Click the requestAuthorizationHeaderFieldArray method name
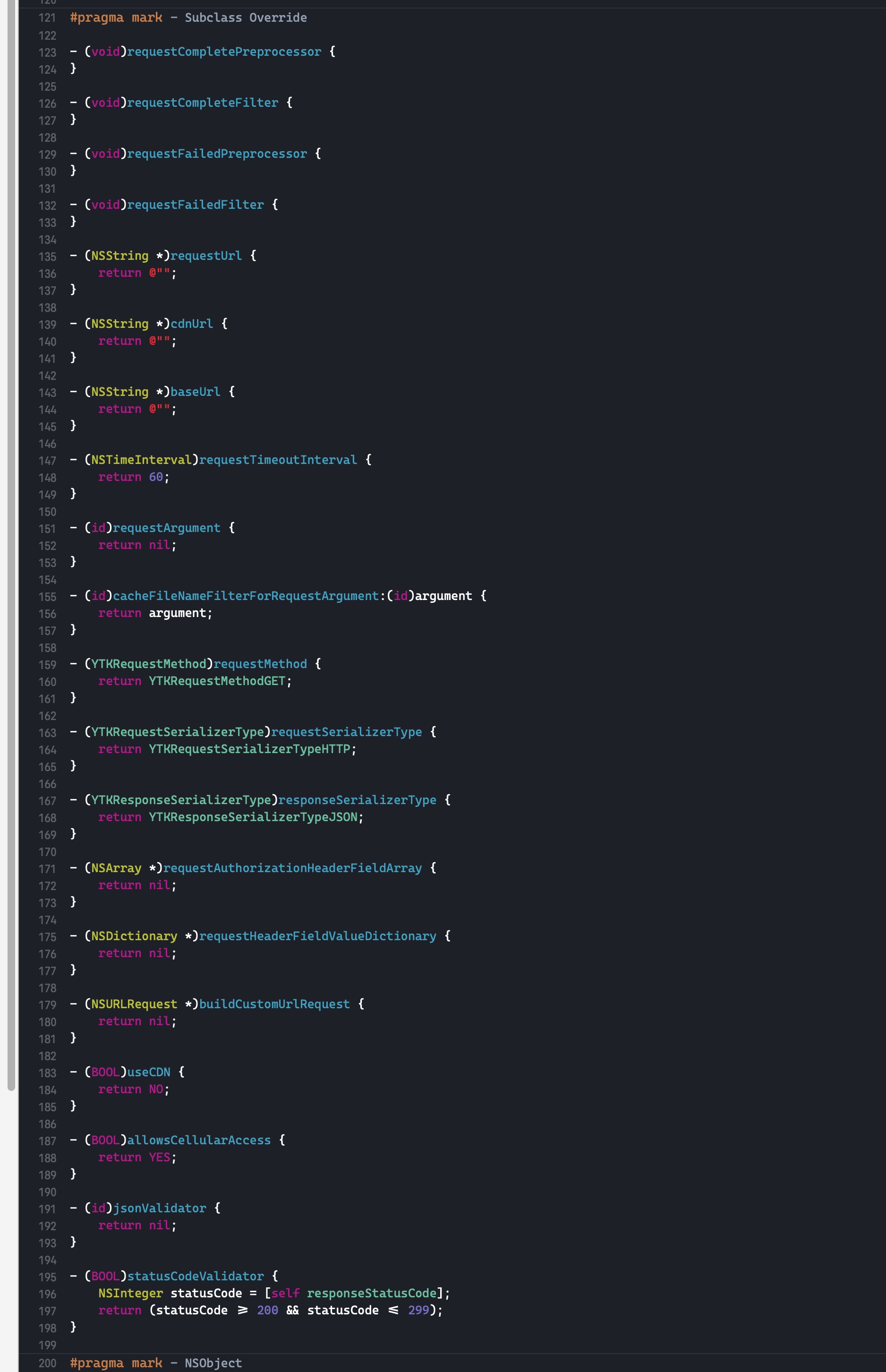This screenshot has height=1372, width=886. 292,868
